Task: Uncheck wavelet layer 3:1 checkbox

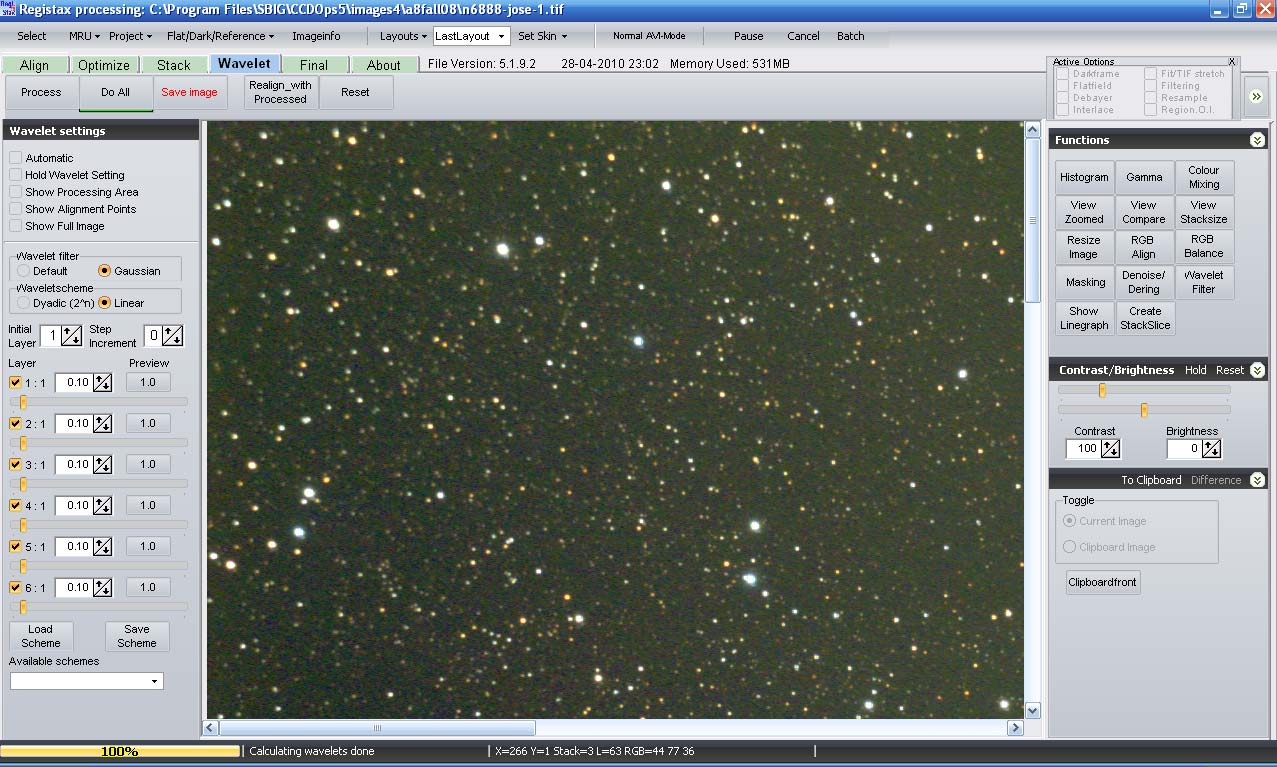Action: point(15,464)
